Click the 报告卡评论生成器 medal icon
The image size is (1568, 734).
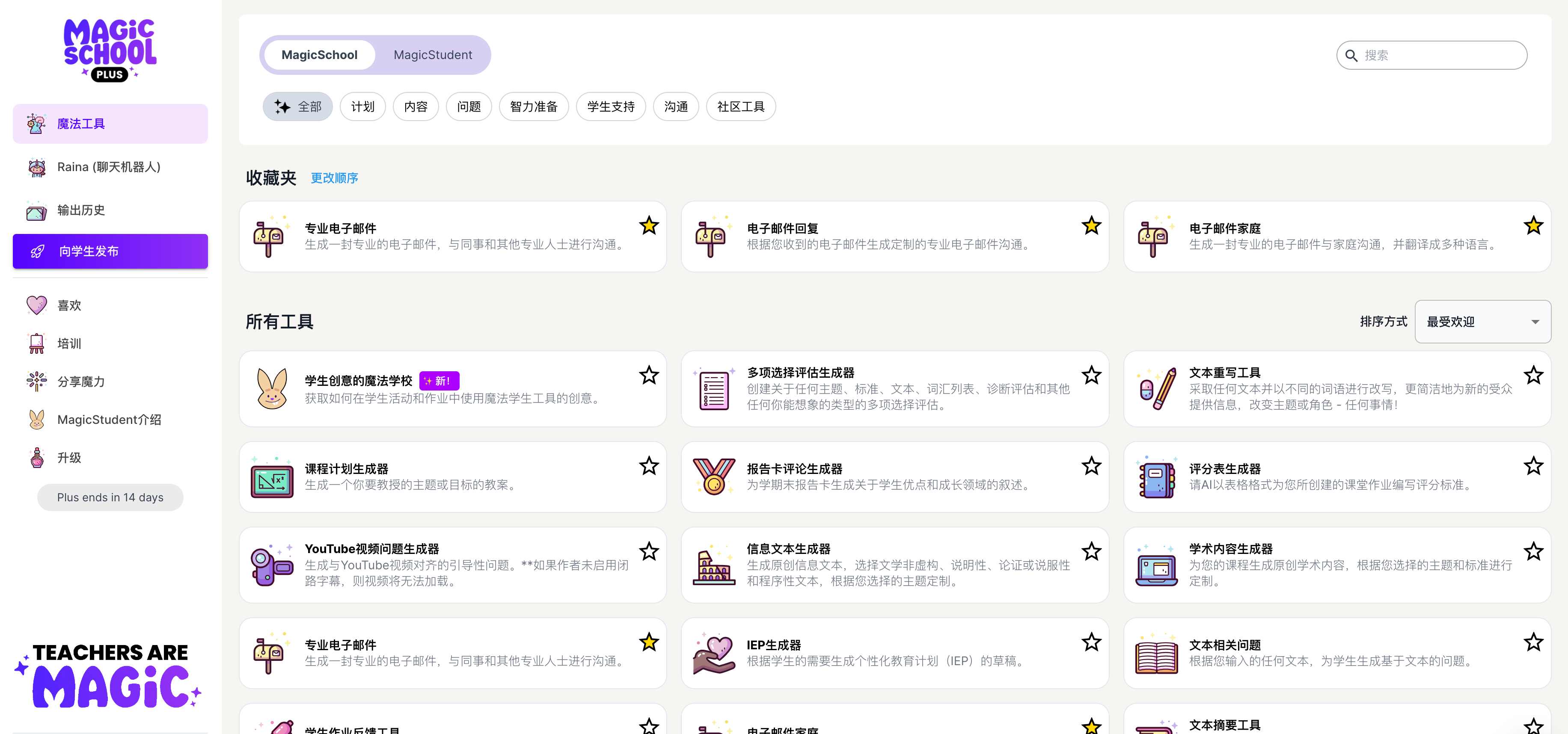point(713,477)
